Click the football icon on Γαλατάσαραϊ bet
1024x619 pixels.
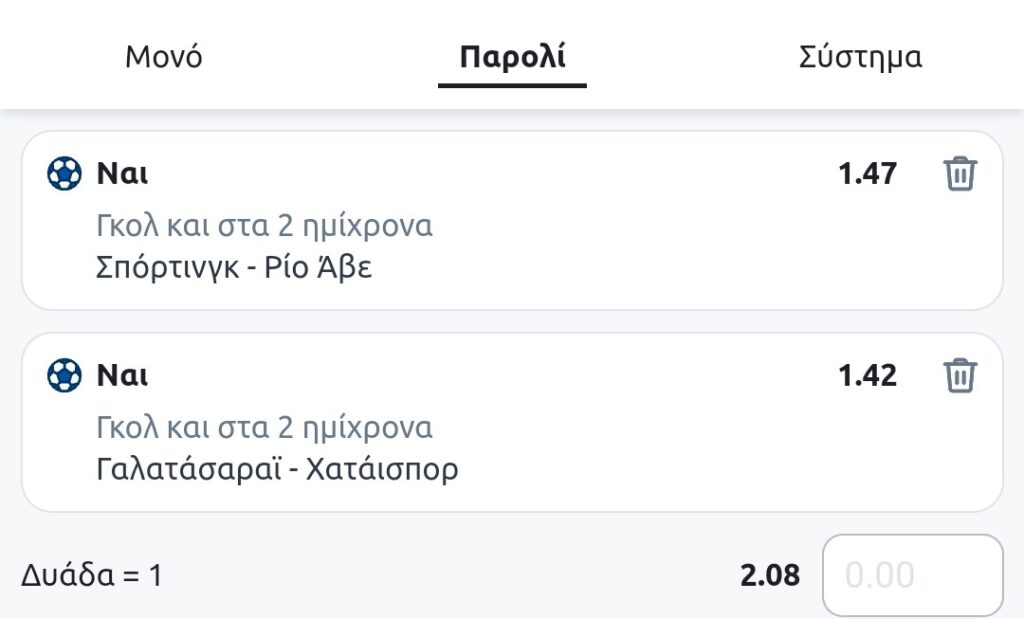[x=64, y=376]
